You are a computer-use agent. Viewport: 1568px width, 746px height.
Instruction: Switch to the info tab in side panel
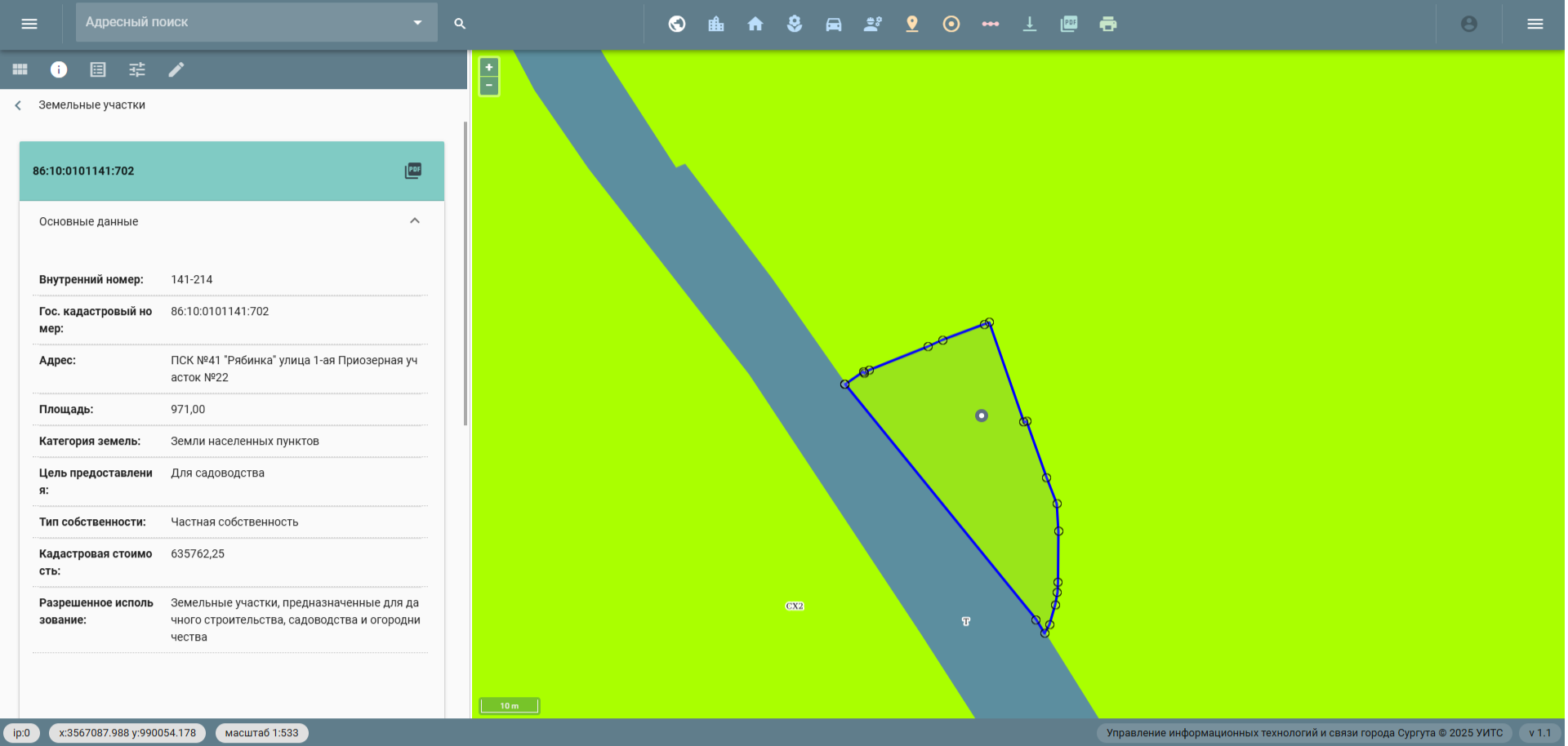59,69
